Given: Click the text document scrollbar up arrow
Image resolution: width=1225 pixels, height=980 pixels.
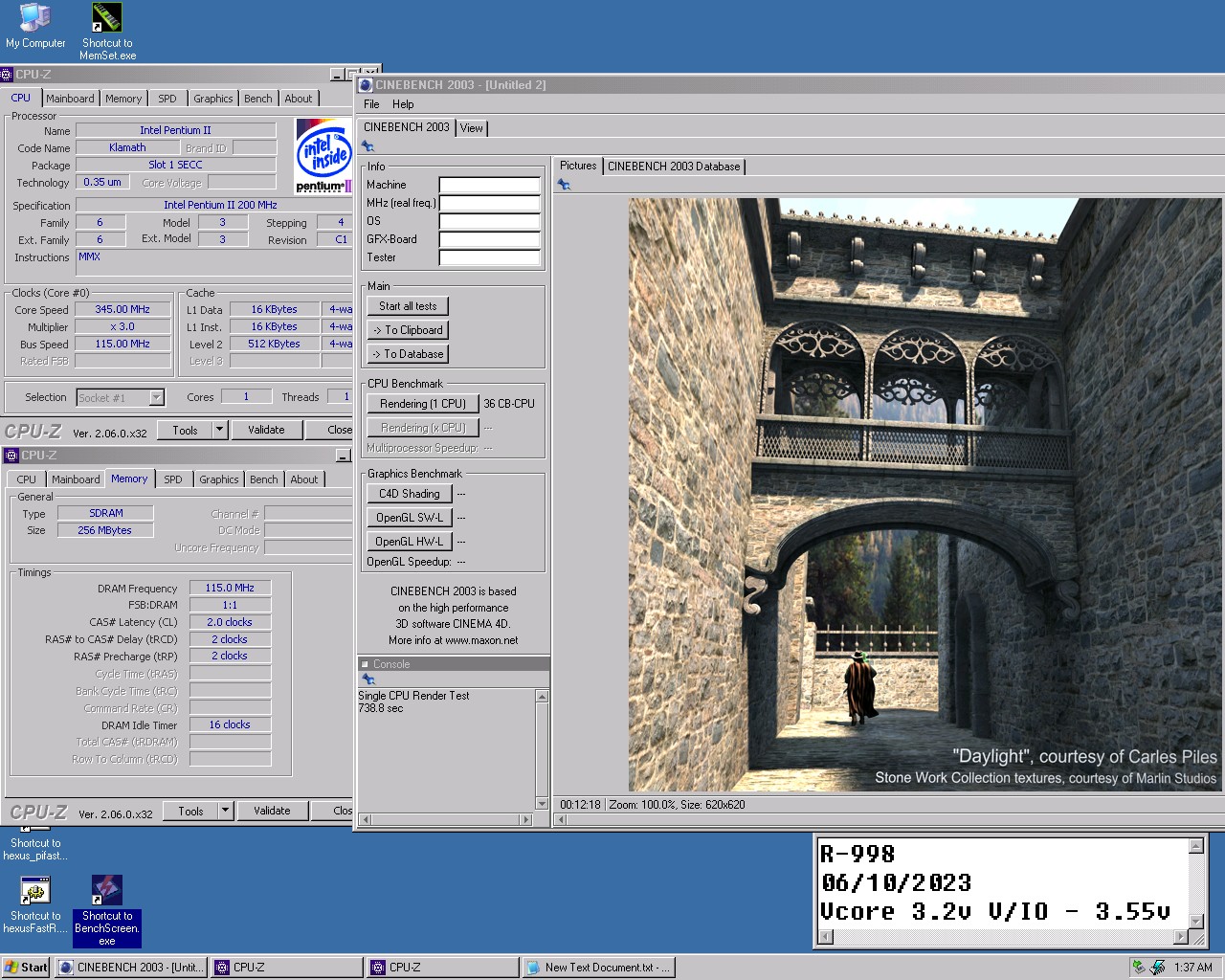Looking at the screenshot, I should (x=1195, y=846).
